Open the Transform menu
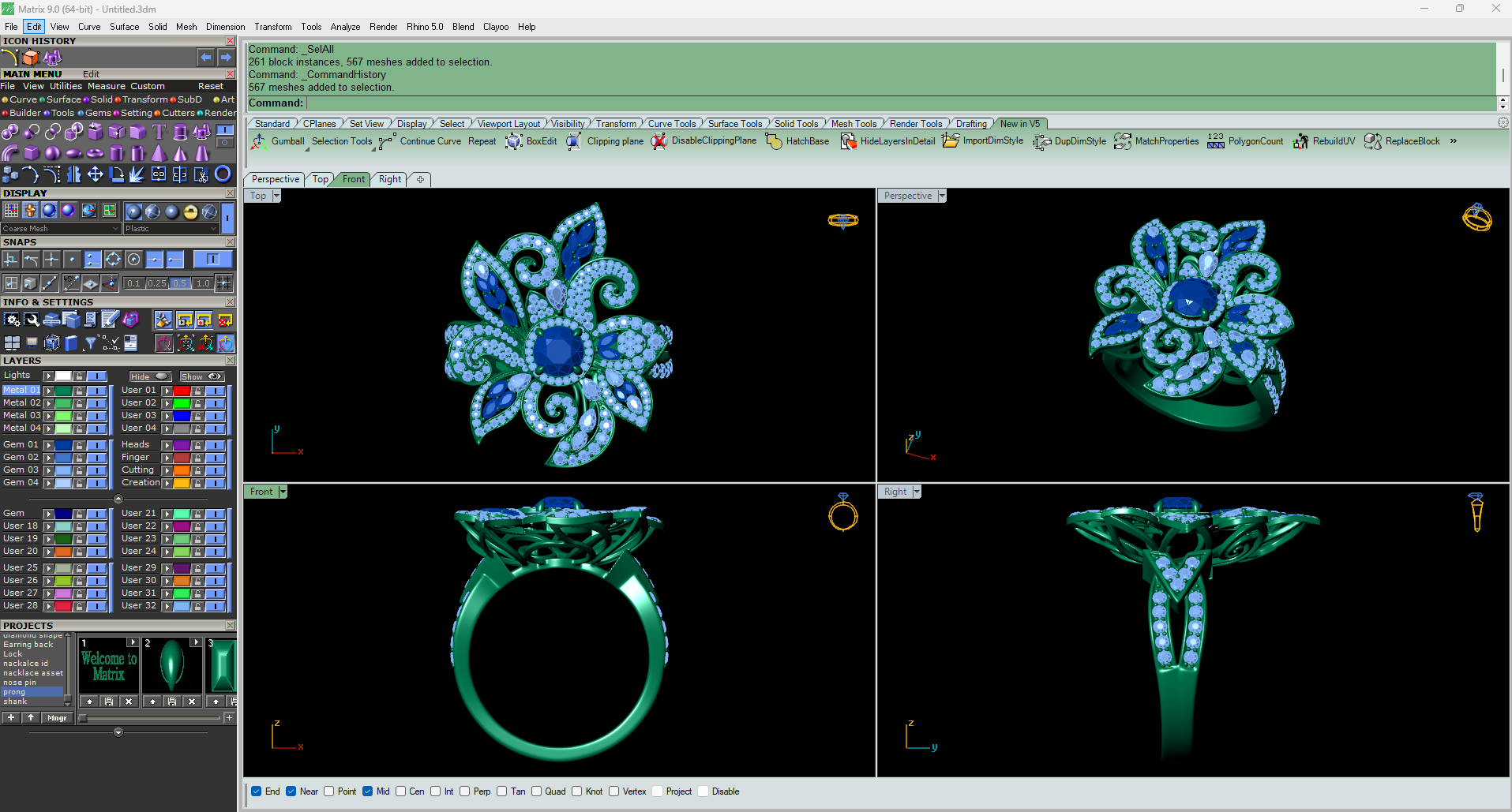The width and height of the screenshot is (1512, 812). coord(273,27)
